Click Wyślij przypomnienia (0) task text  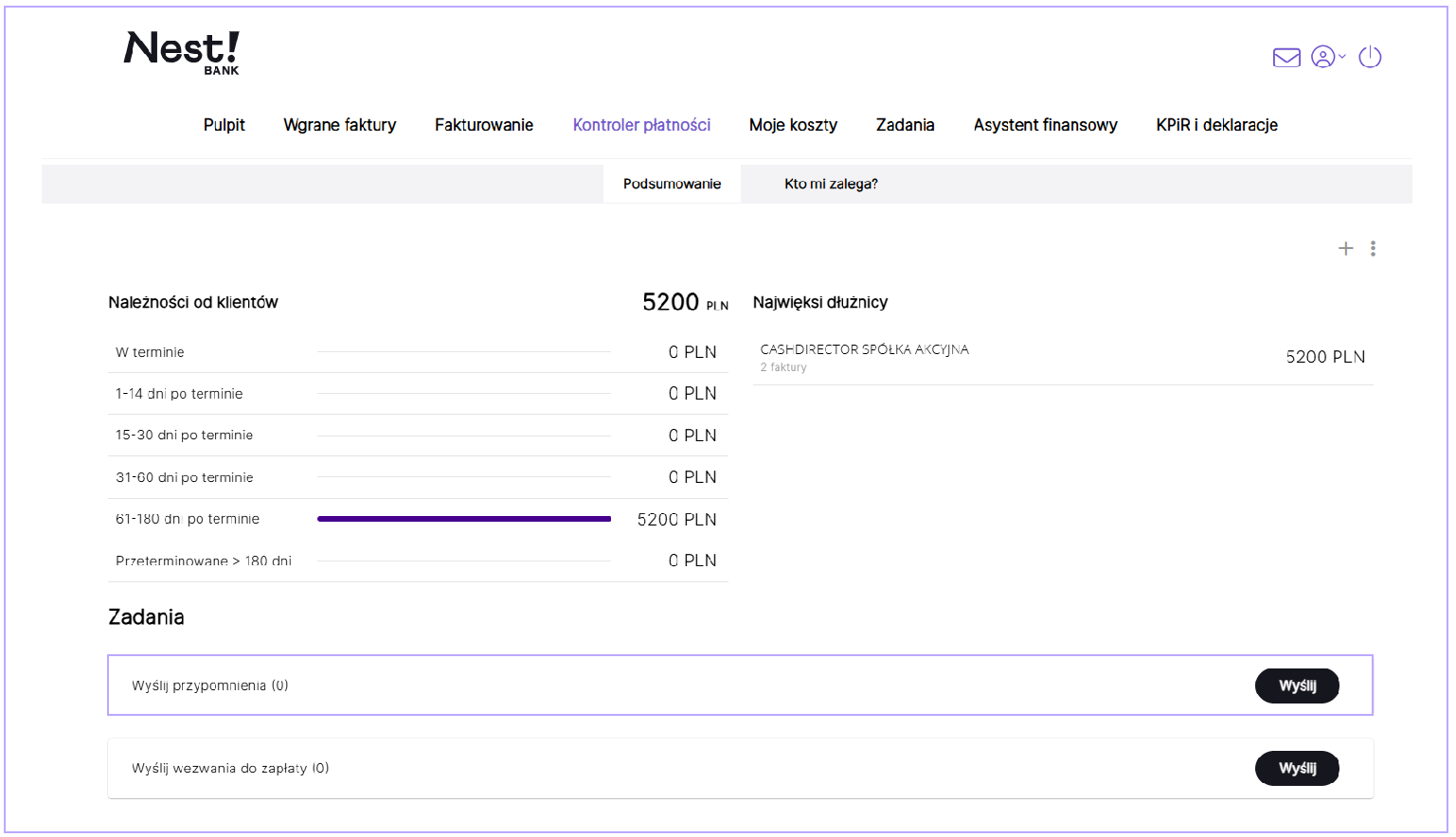pyautogui.click(x=210, y=686)
